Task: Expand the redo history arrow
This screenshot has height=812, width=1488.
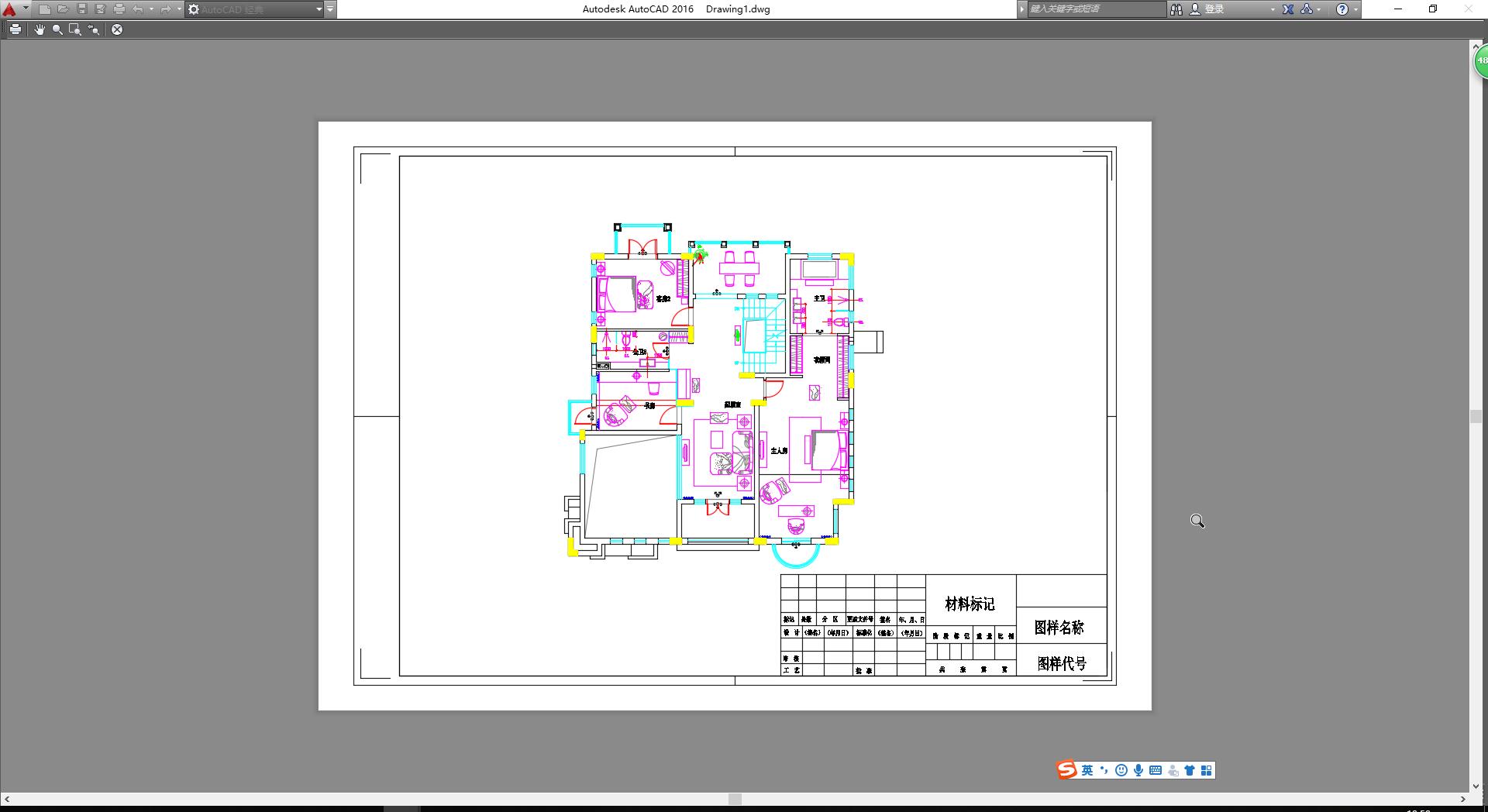Action: click(x=179, y=9)
